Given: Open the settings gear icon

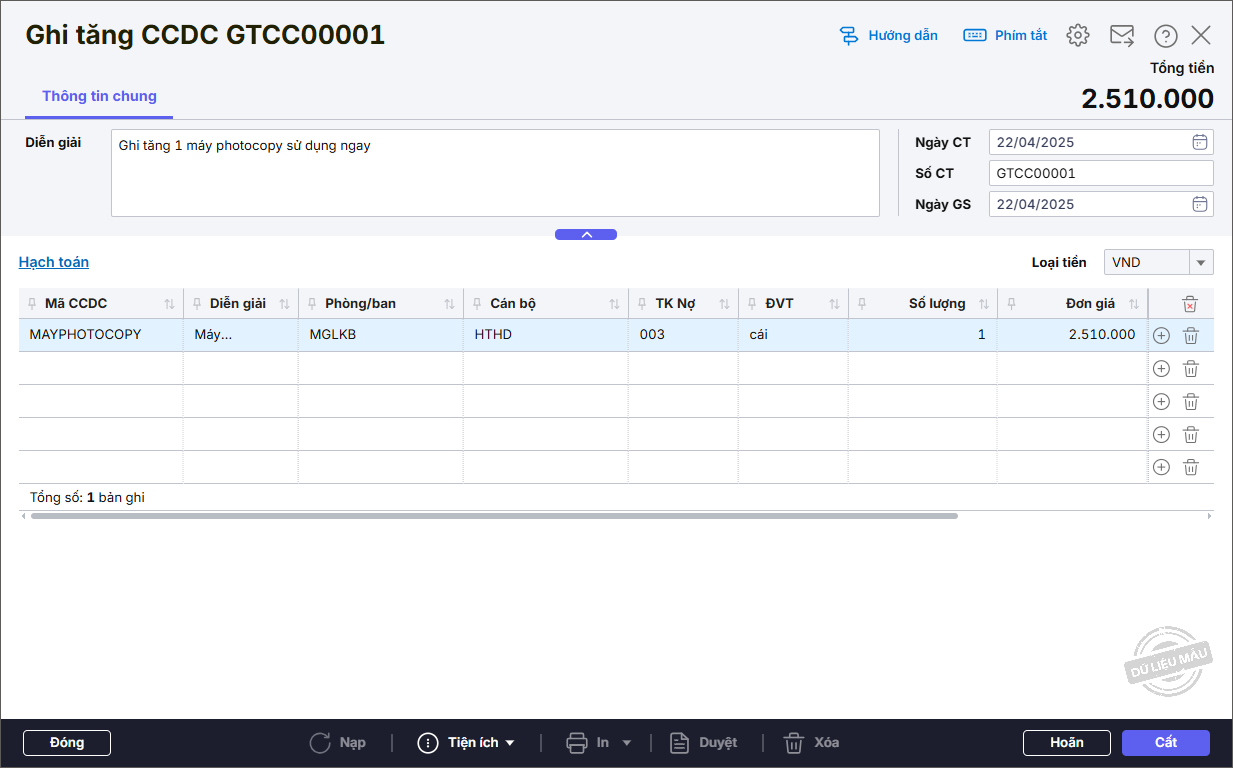Looking at the screenshot, I should pyautogui.click(x=1077, y=35).
